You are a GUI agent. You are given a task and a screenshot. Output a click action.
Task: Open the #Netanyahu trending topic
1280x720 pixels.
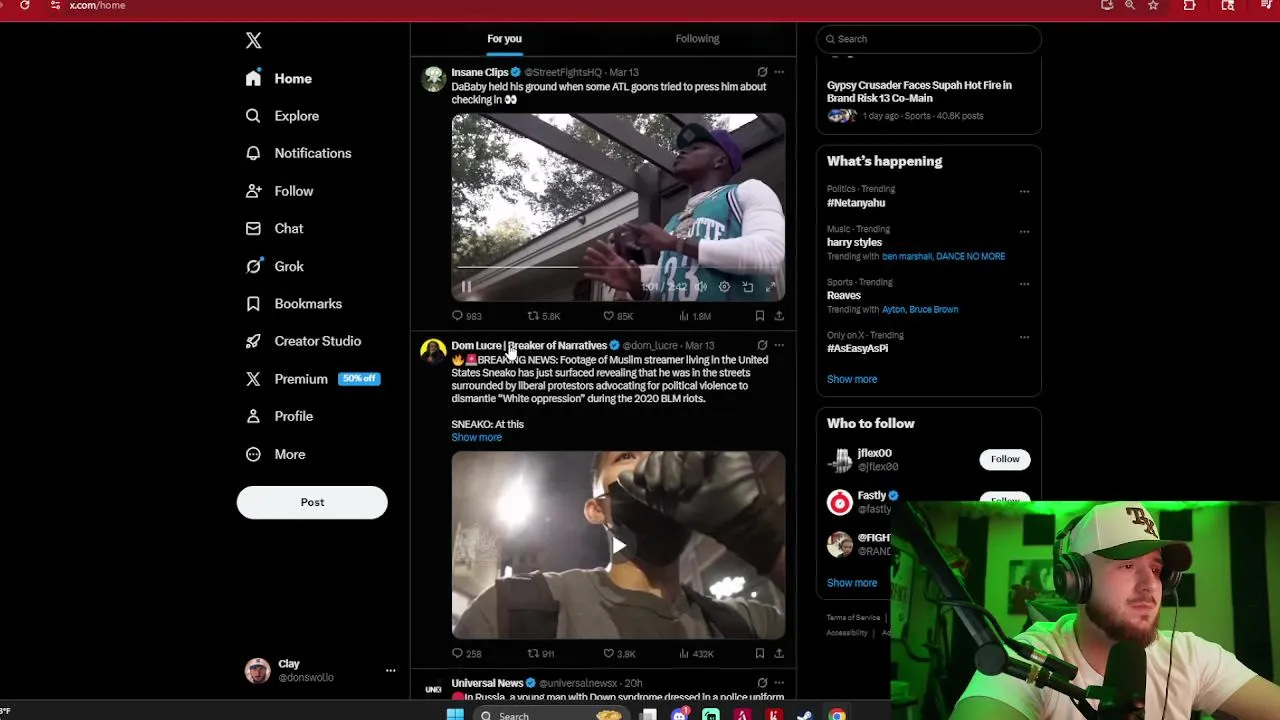(856, 203)
